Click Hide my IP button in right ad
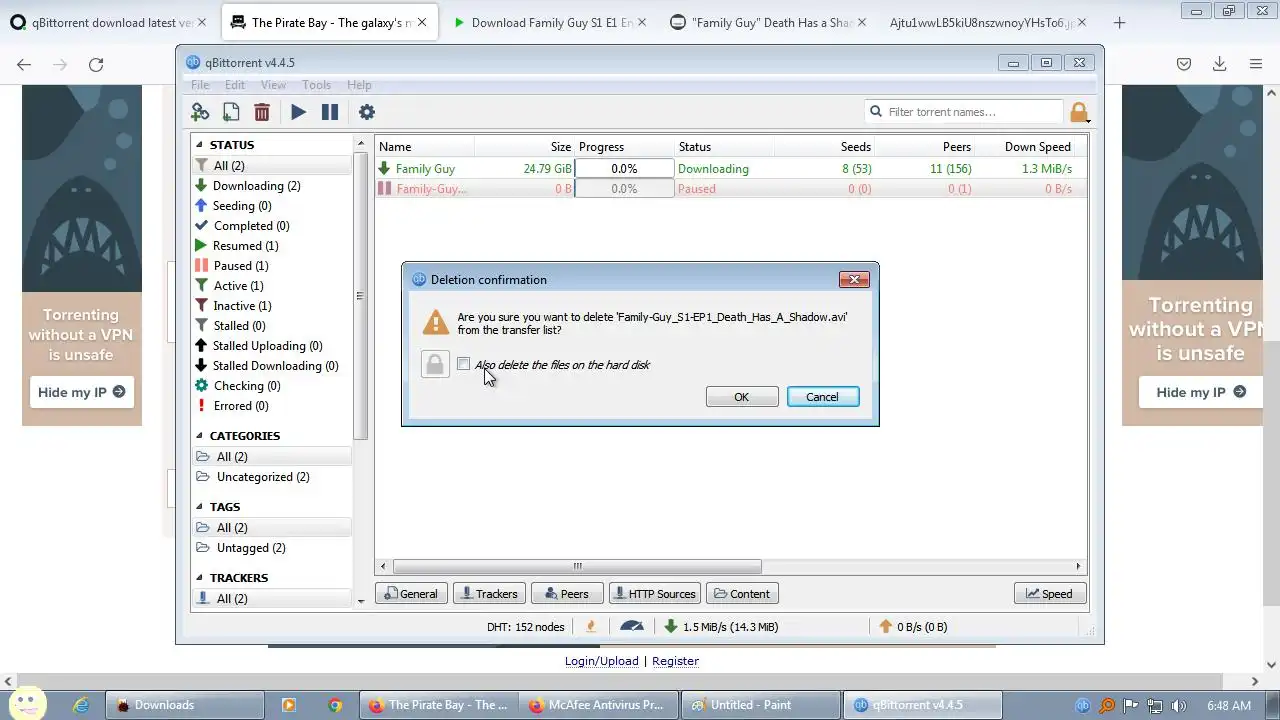The height and width of the screenshot is (720, 1280). click(1201, 392)
